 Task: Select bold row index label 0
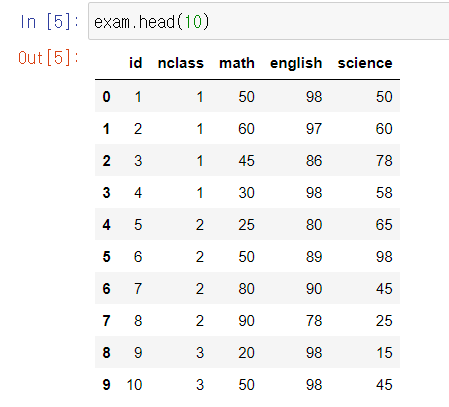[x=106, y=97]
